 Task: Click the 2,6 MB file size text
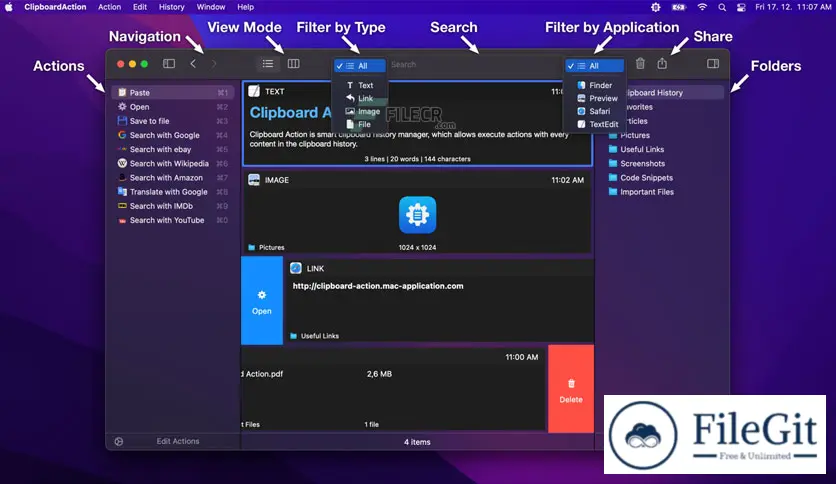[379, 374]
